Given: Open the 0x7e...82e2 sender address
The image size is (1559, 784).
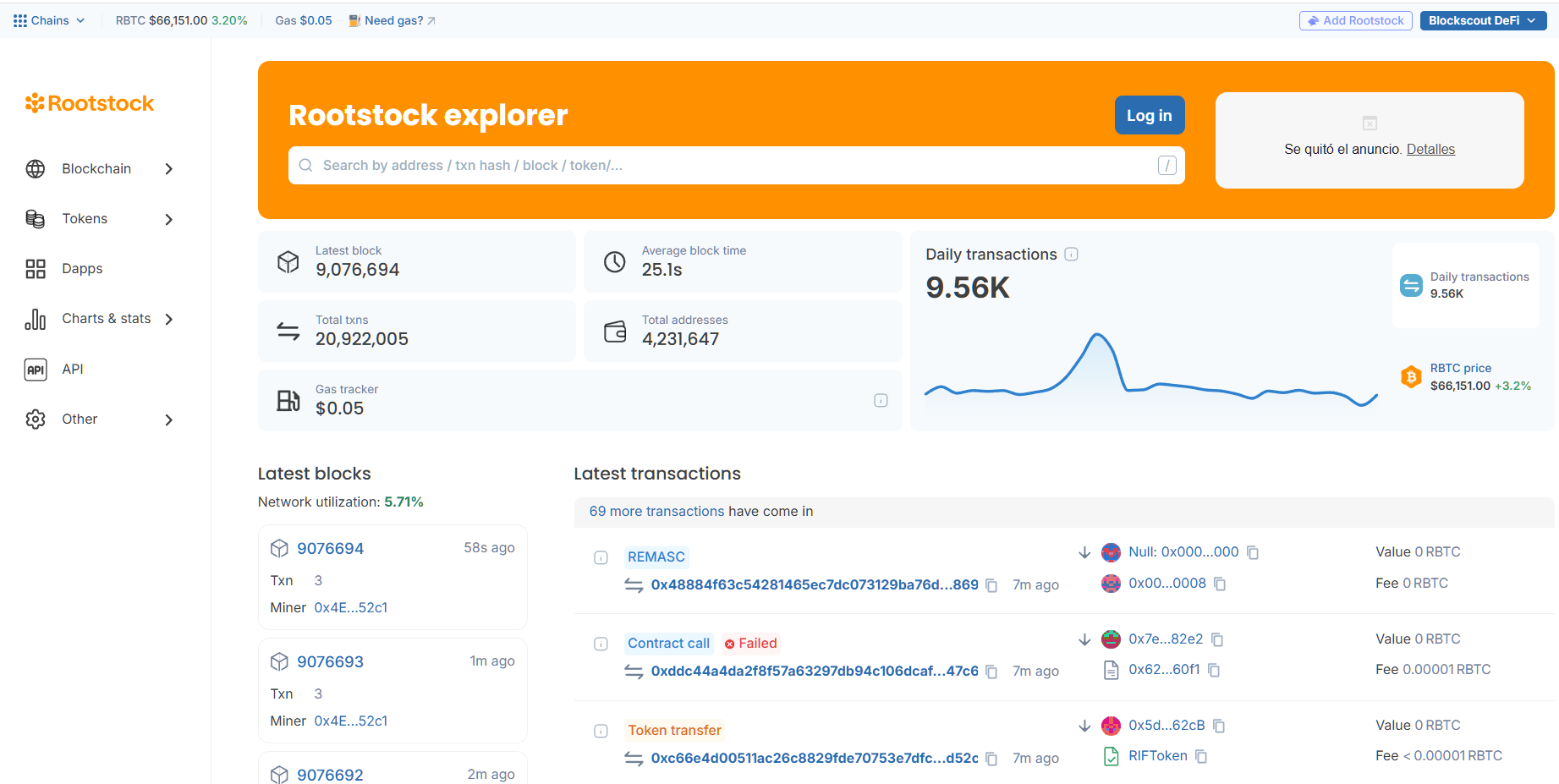Looking at the screenshot, I should tap(1166, 639).
